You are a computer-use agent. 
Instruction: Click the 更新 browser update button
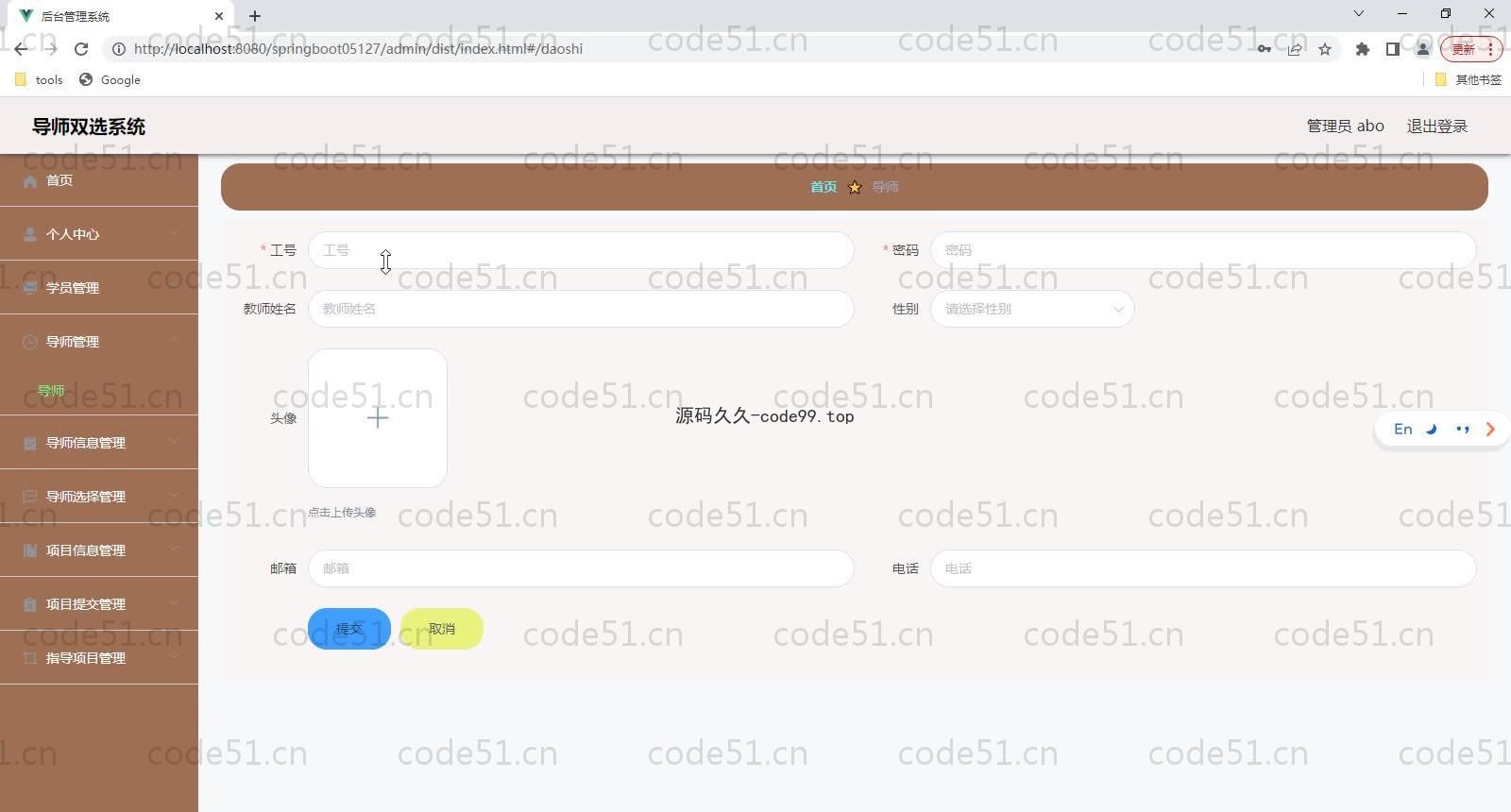pyautogui.click(x=1470, y=49)
